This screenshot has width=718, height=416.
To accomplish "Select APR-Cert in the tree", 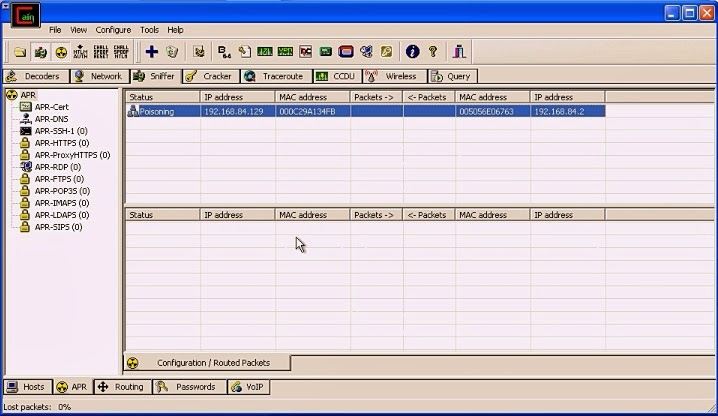I will pos(51,107).
